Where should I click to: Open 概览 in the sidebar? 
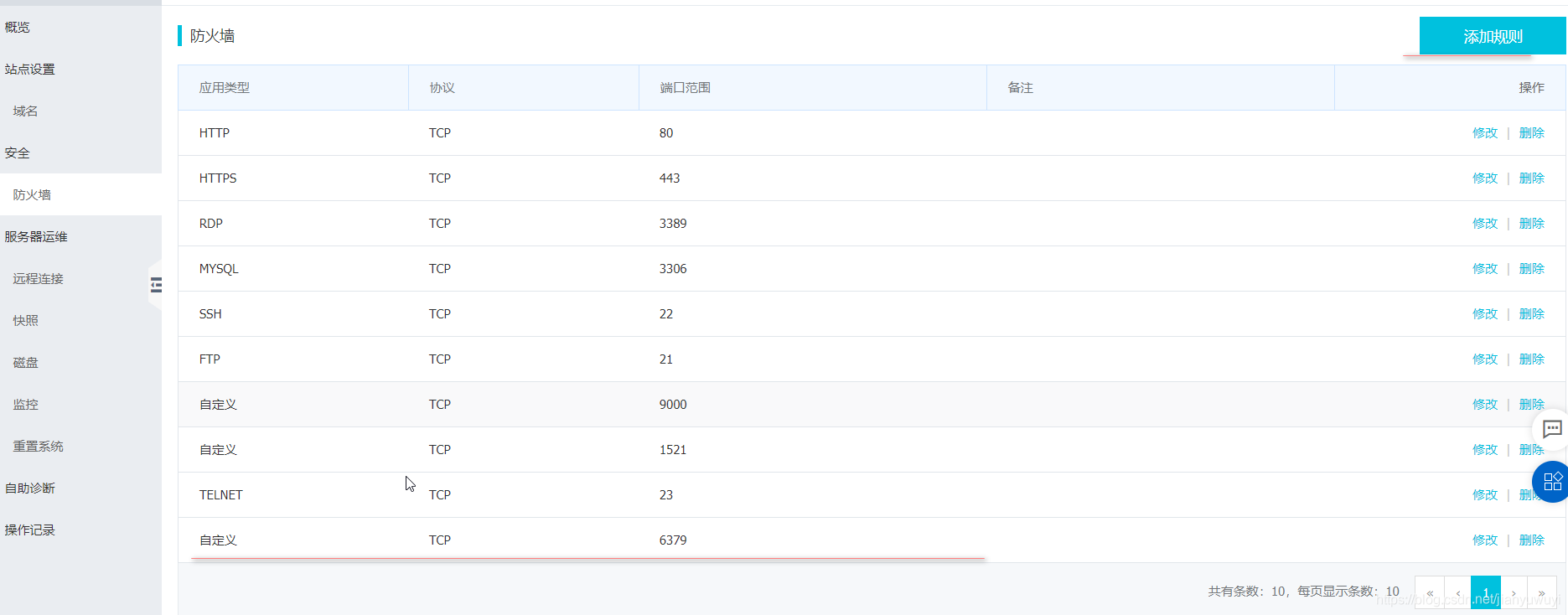point(18,27)
